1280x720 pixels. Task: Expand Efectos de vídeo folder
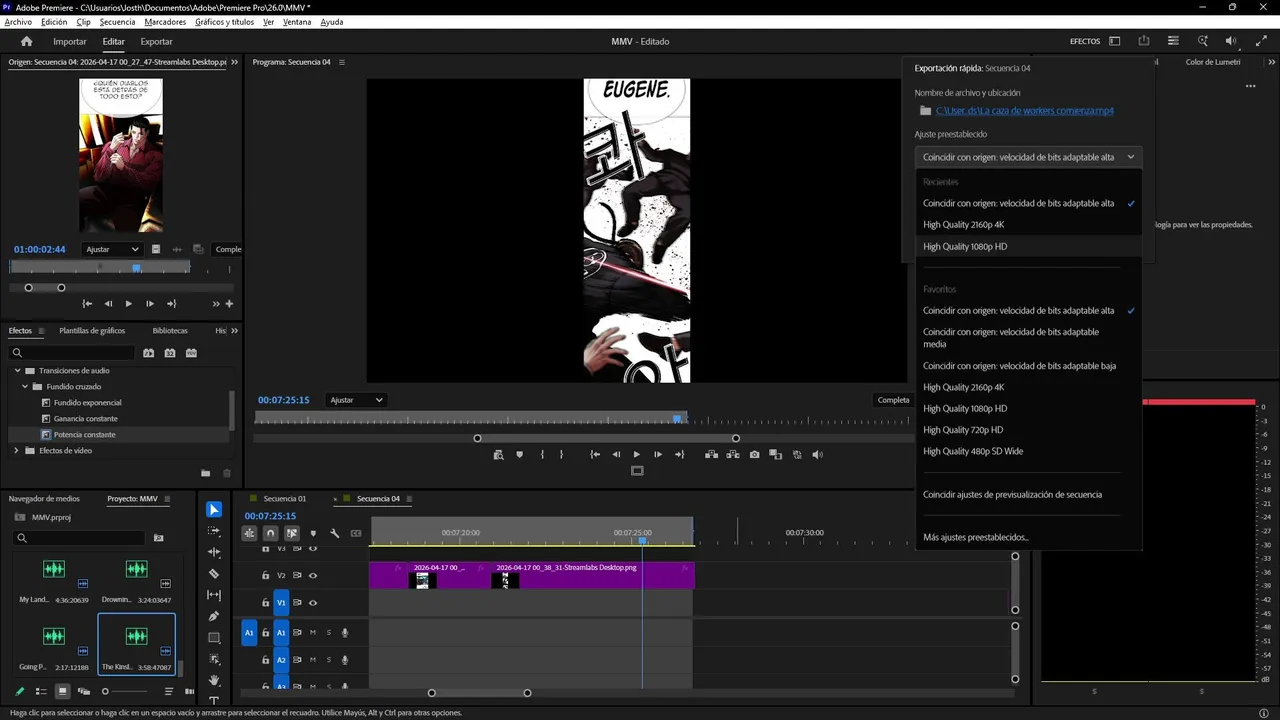17,451
